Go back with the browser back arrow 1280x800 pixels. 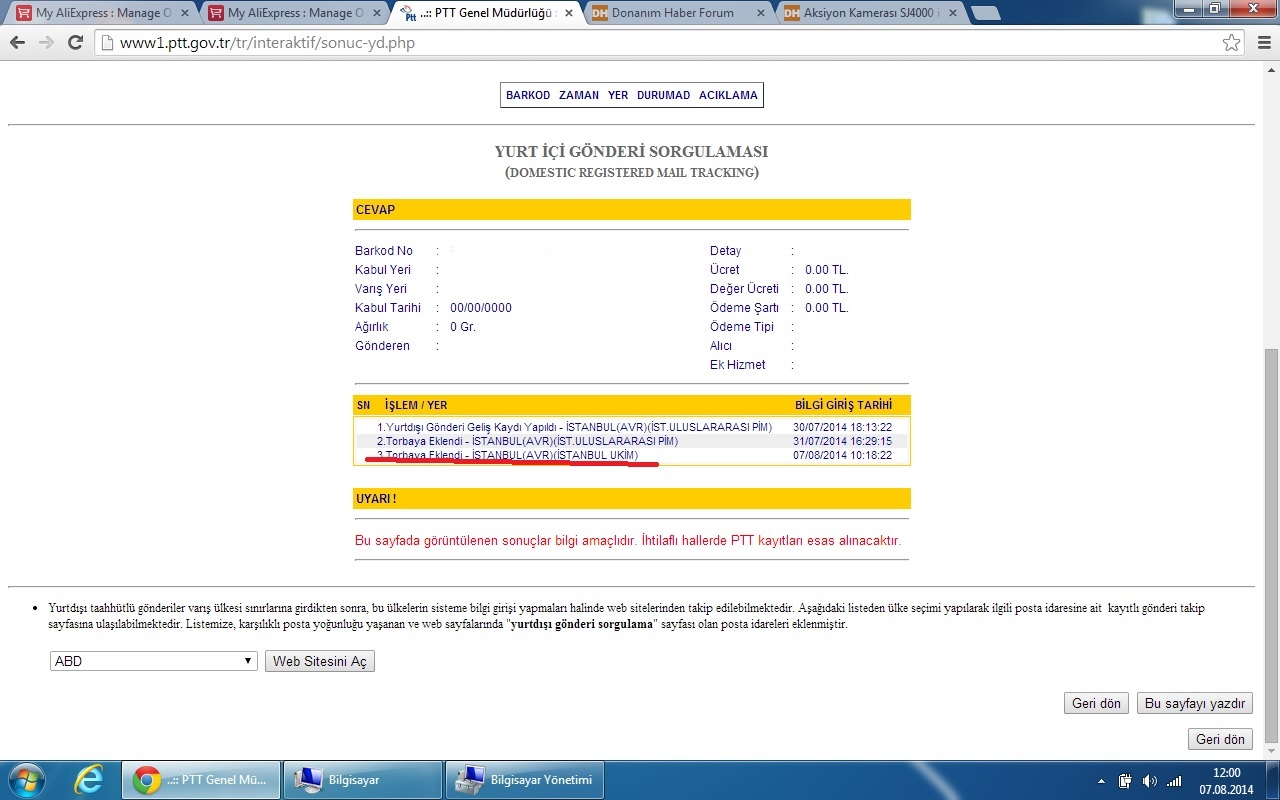pos(17,43)
